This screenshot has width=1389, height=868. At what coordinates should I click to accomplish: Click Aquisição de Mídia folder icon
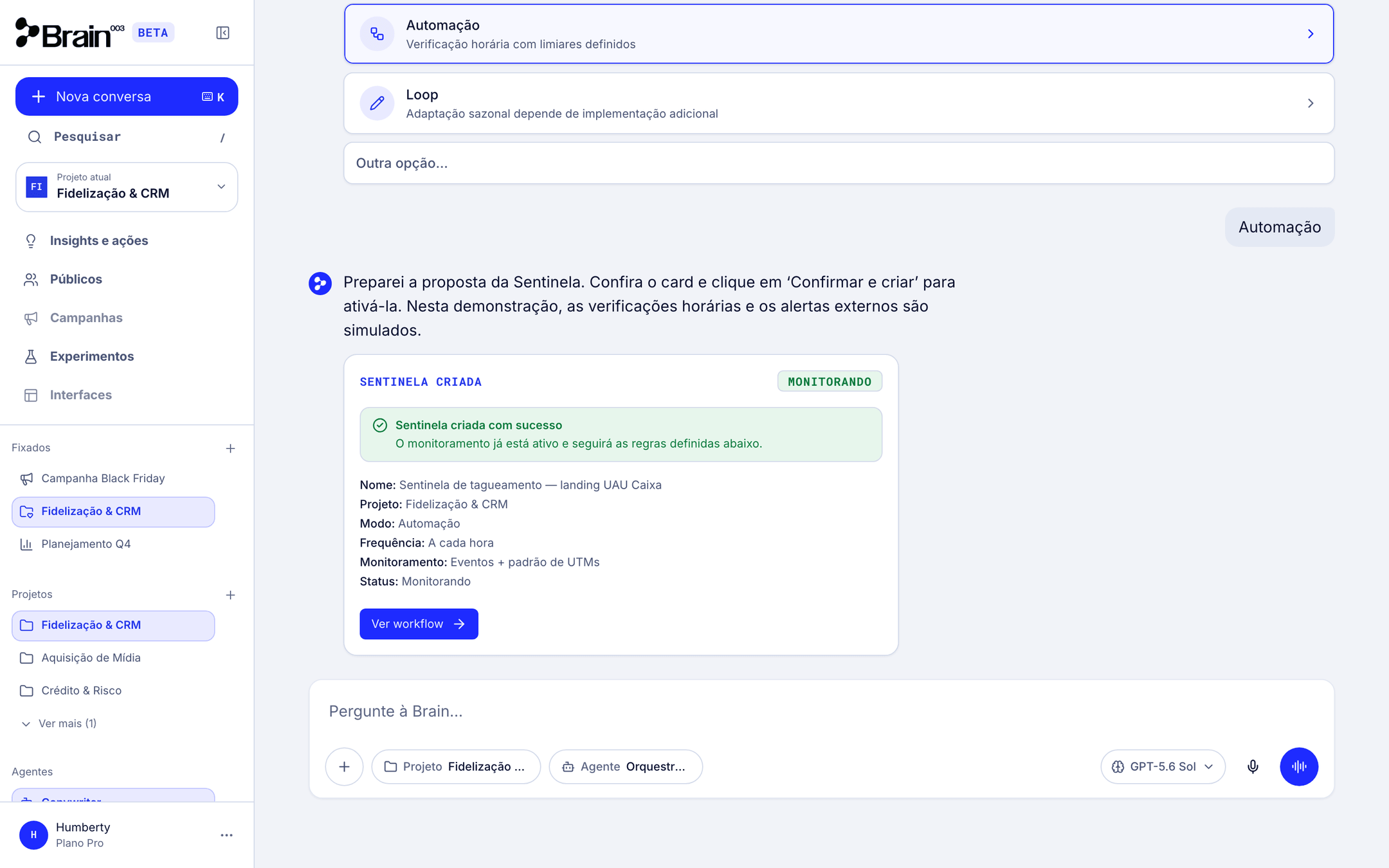coord(26,658)
